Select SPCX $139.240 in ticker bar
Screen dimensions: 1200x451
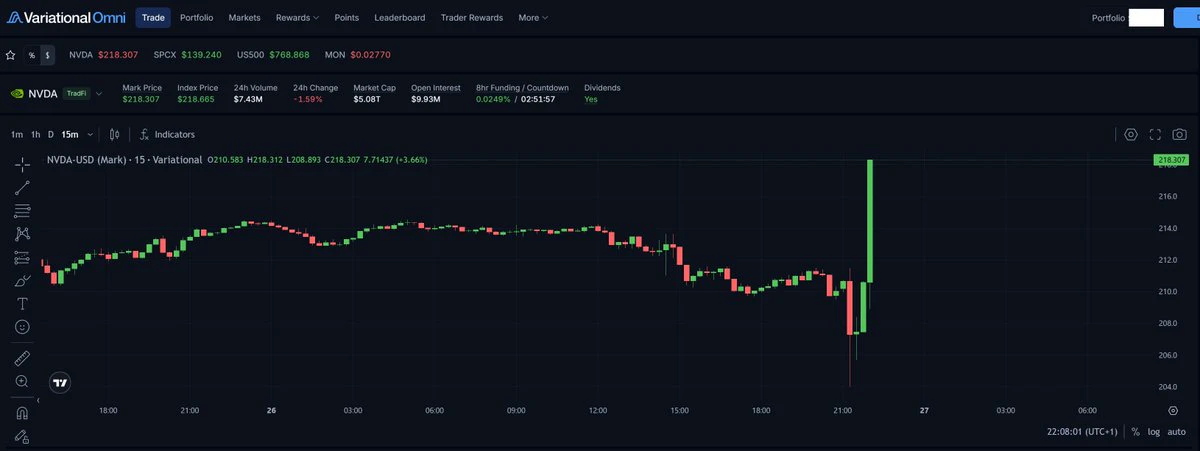tap(188, 55)
